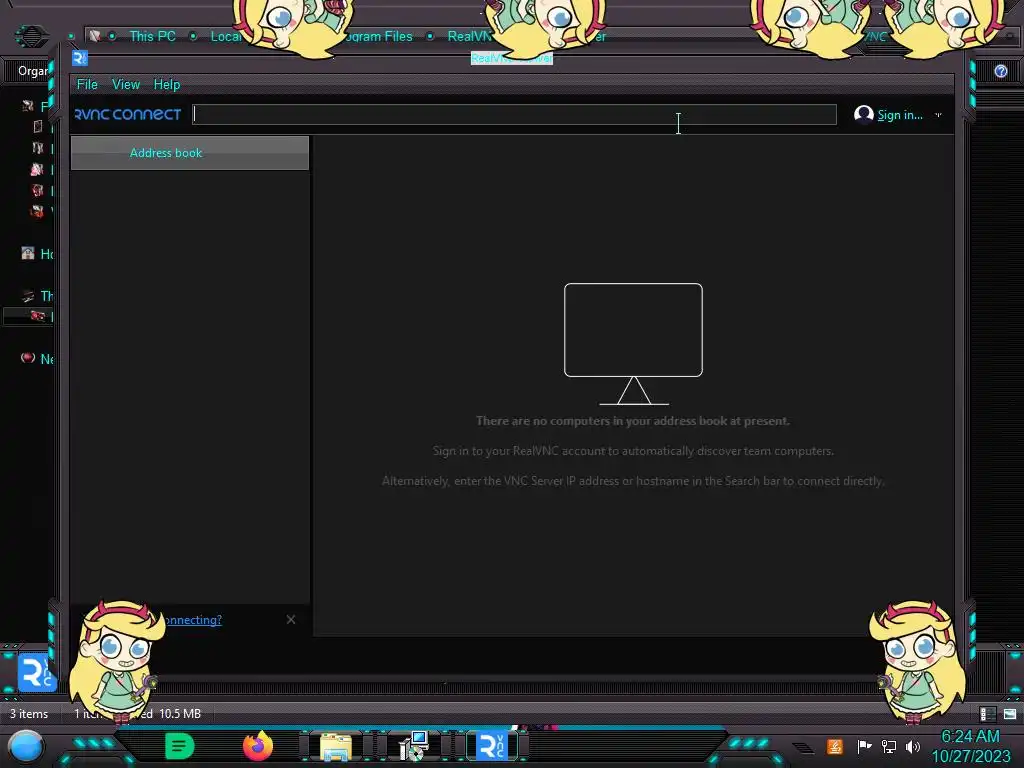
Task: Dismiss the connecting help banner with X
Action: [x=291, y=619]
